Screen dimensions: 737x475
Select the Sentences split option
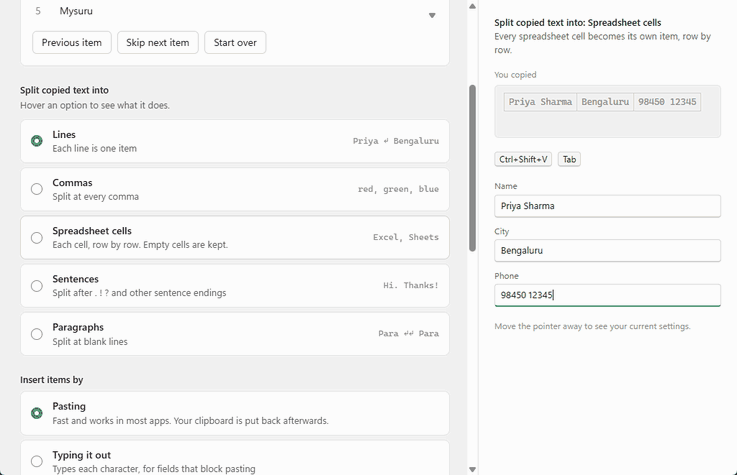235,286
